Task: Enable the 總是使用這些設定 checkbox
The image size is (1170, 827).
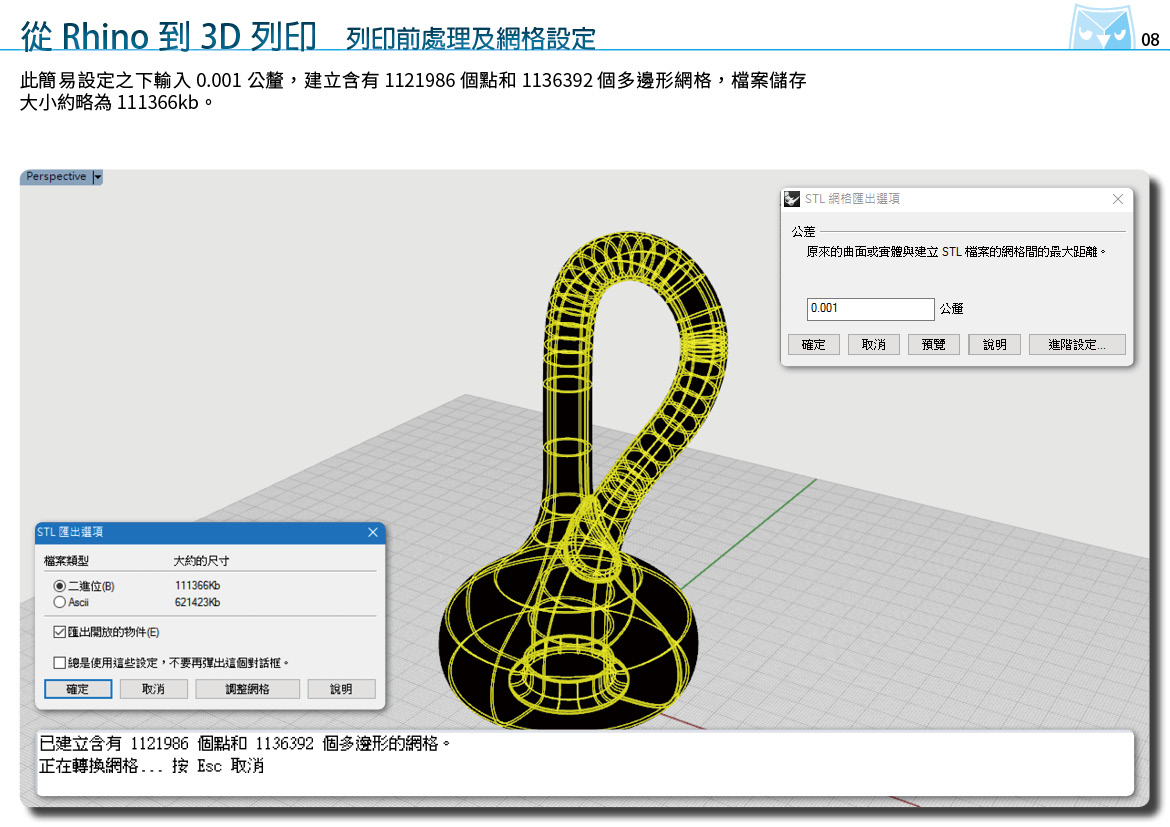Action: tap(60, 663)
